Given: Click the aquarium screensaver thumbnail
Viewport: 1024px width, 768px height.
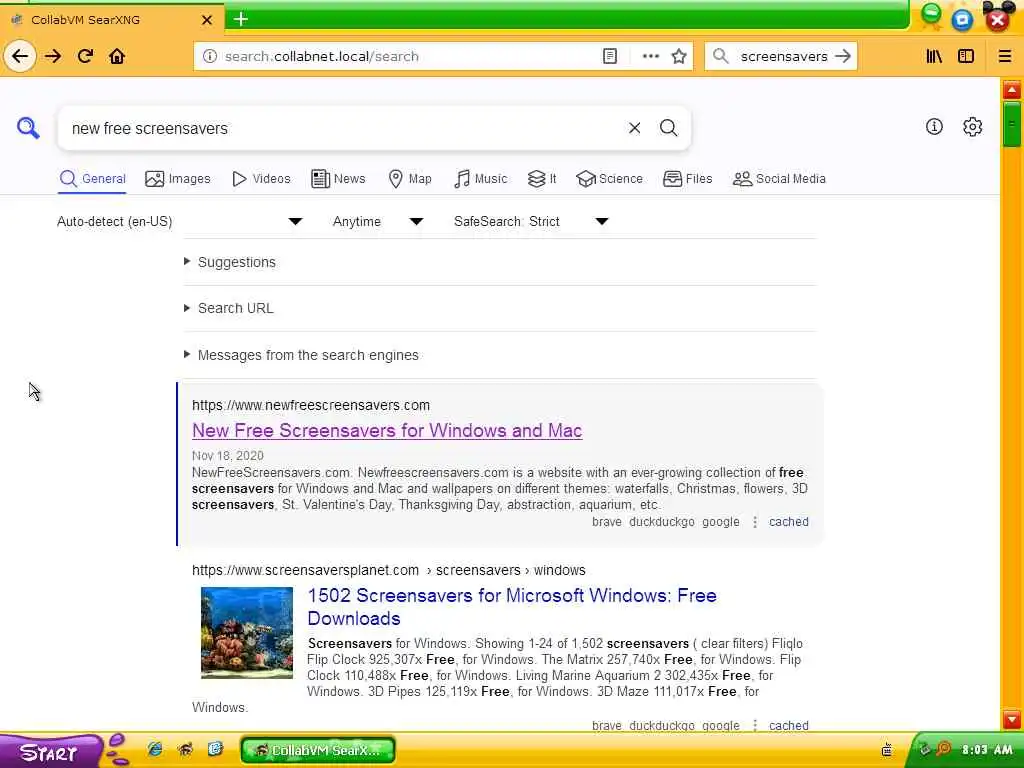Looking at the screenshot, I should click(247, 632).
